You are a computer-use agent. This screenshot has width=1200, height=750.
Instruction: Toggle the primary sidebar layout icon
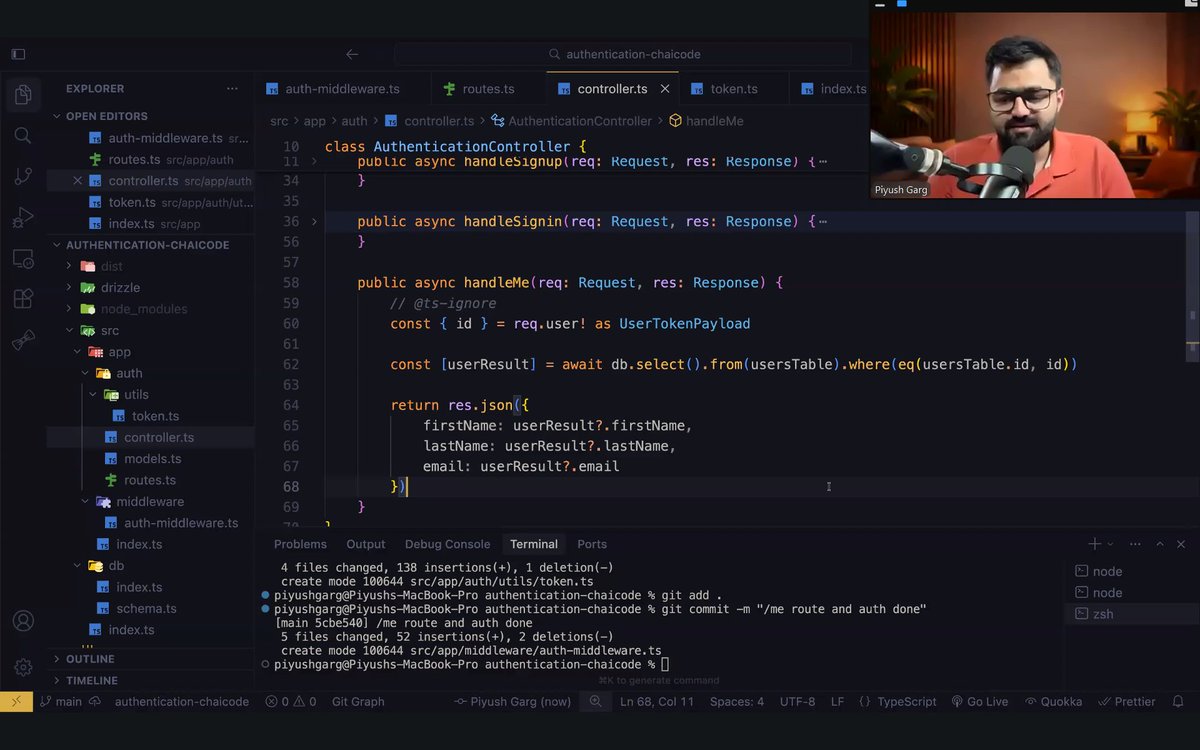18,54
